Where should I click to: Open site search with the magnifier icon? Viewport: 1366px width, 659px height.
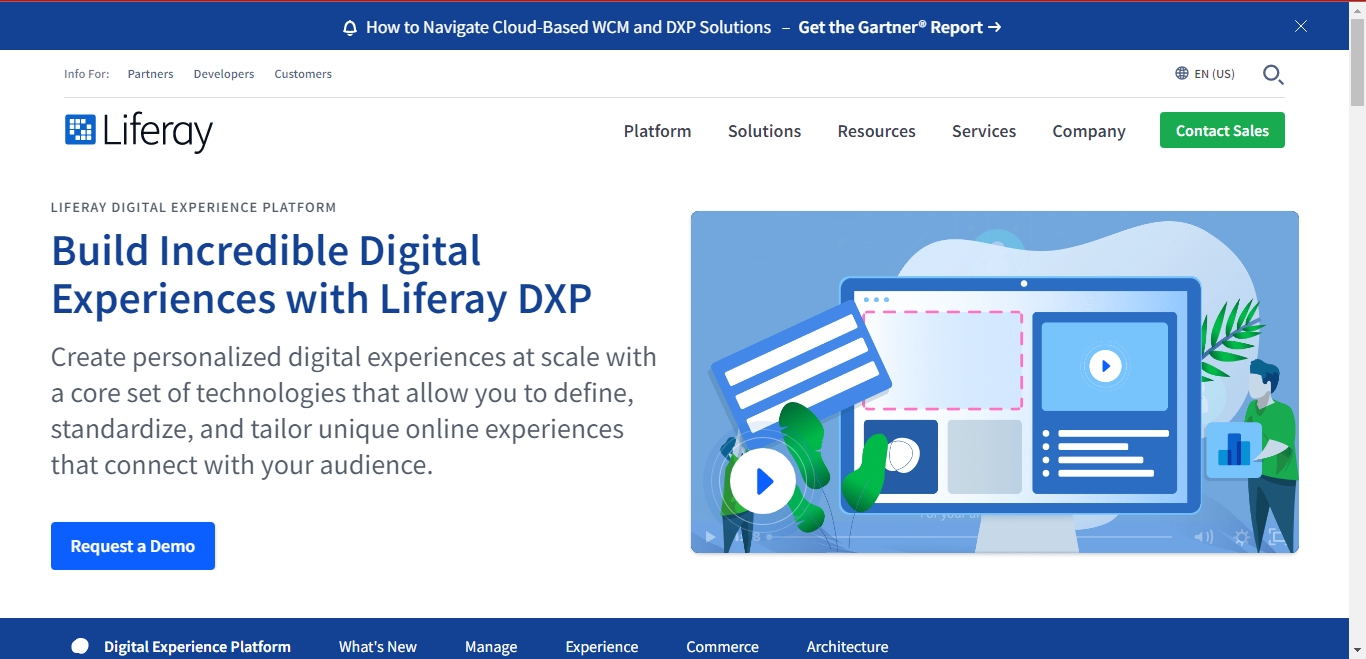click(x=1272, y=74)
